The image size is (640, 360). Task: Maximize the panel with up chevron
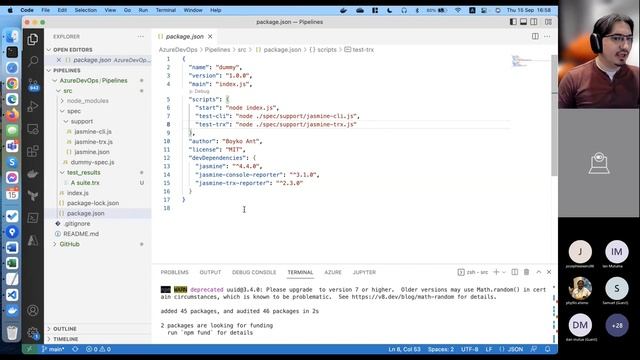point(538,272)
